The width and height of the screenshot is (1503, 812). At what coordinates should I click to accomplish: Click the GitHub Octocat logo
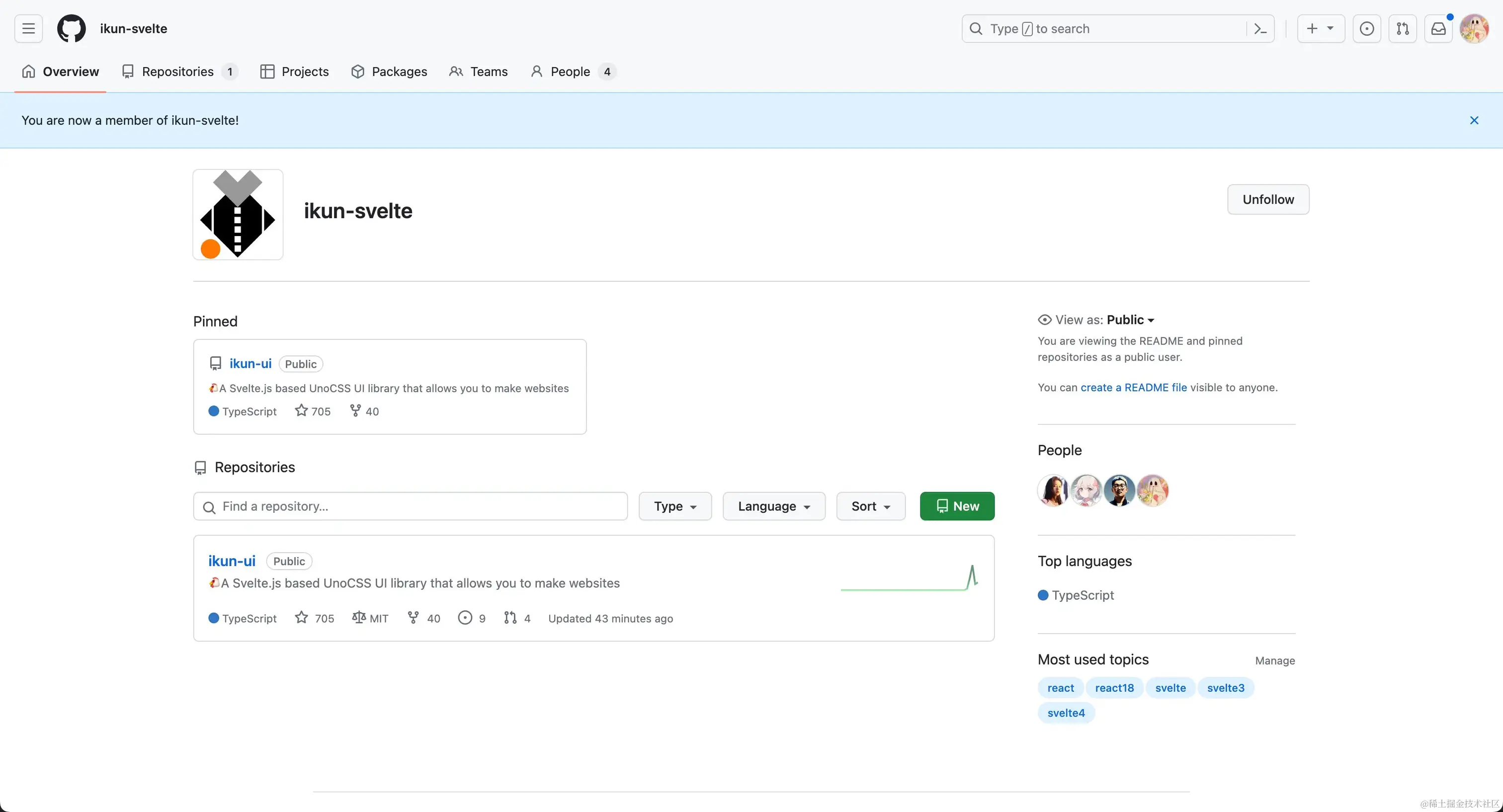pos(71,29)
